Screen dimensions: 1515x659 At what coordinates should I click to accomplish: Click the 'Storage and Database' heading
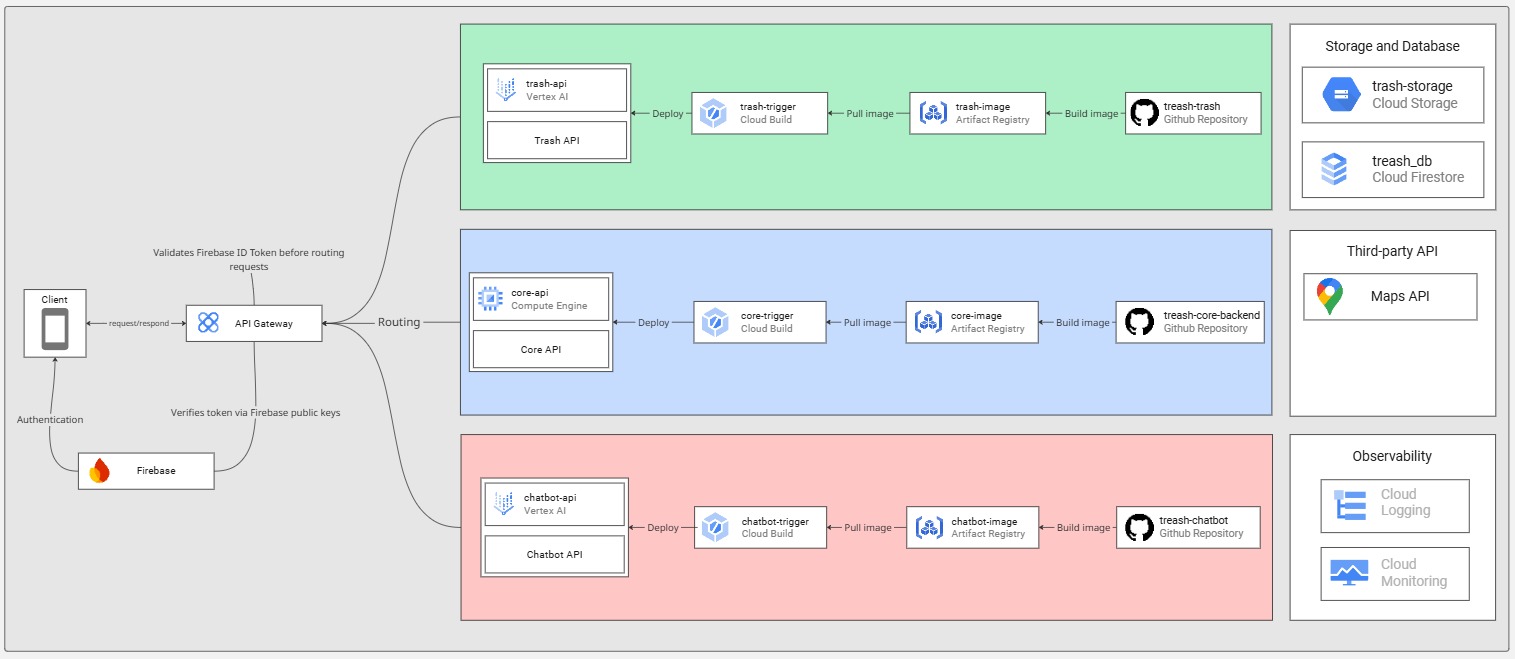(x=1392, y=46)
